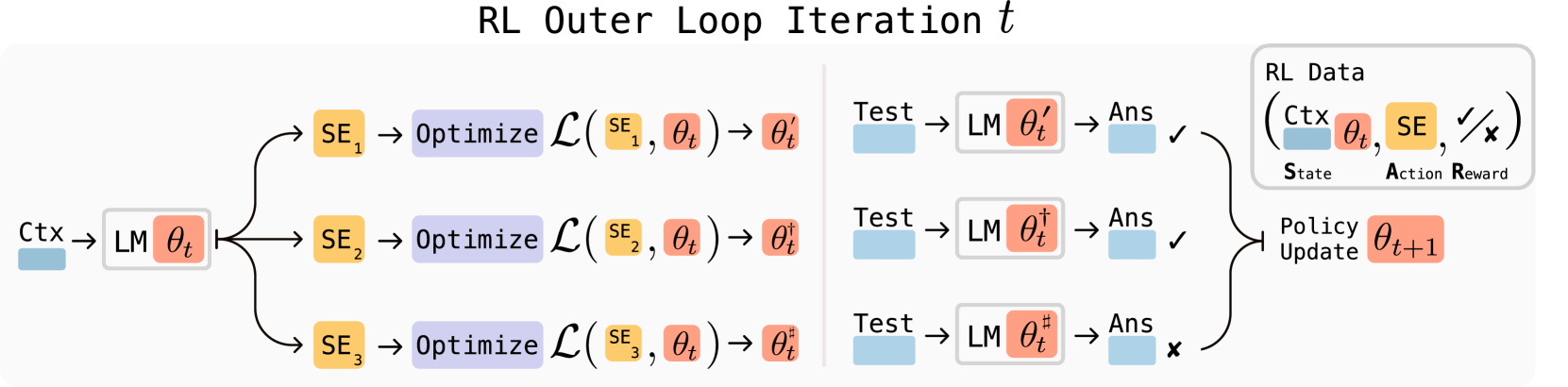
Task: Click the LM theta-dagger box in the middle test row
Action: 1010,228
